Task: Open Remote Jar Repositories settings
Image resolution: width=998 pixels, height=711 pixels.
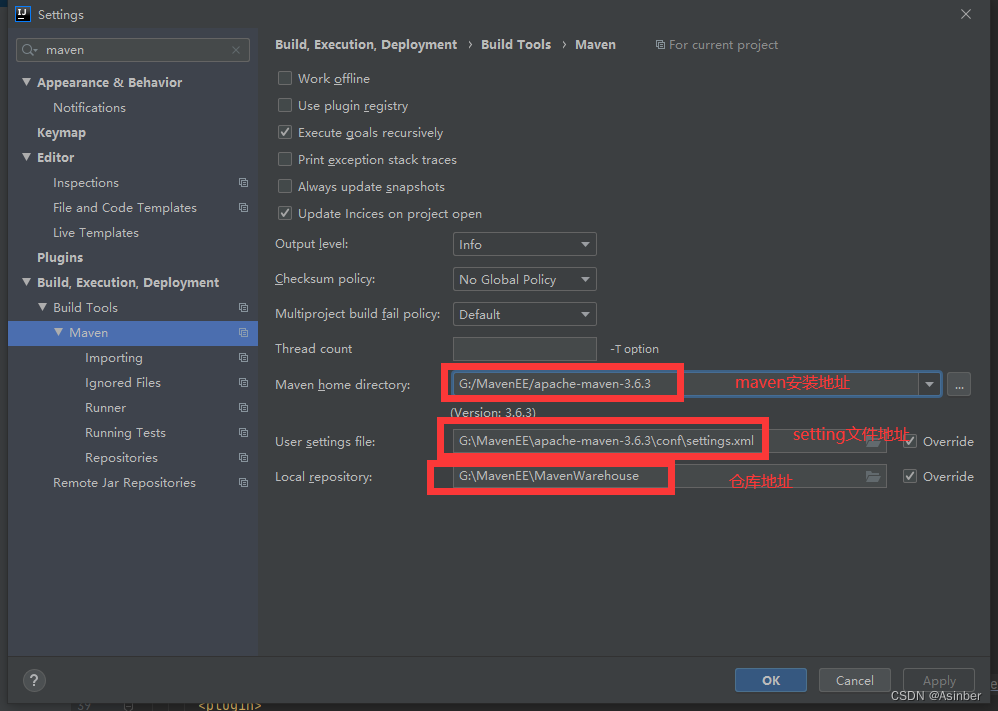Action: pos(124,482)
